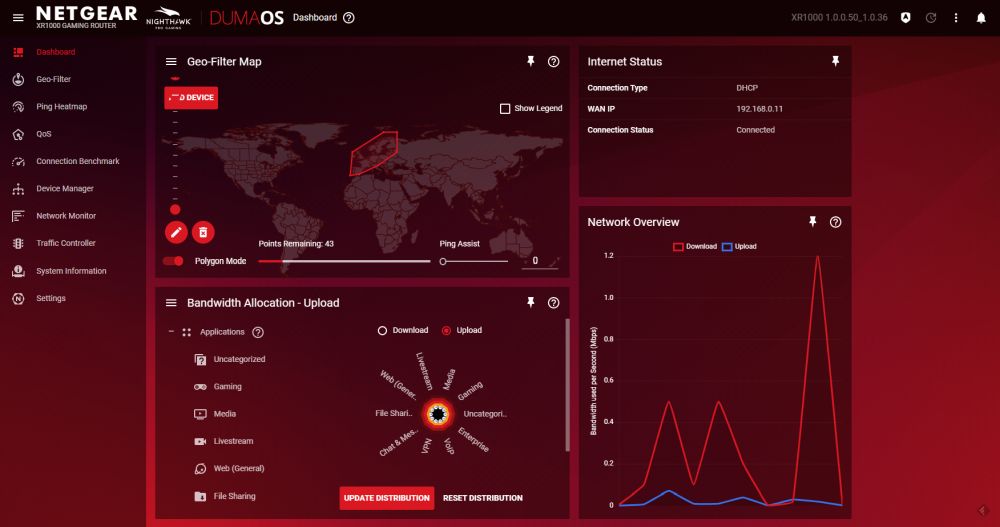This screenshot has height=527, width=1000.
Task: Click the Dashboard sidebar icon
Action: (x=18, y=52)
